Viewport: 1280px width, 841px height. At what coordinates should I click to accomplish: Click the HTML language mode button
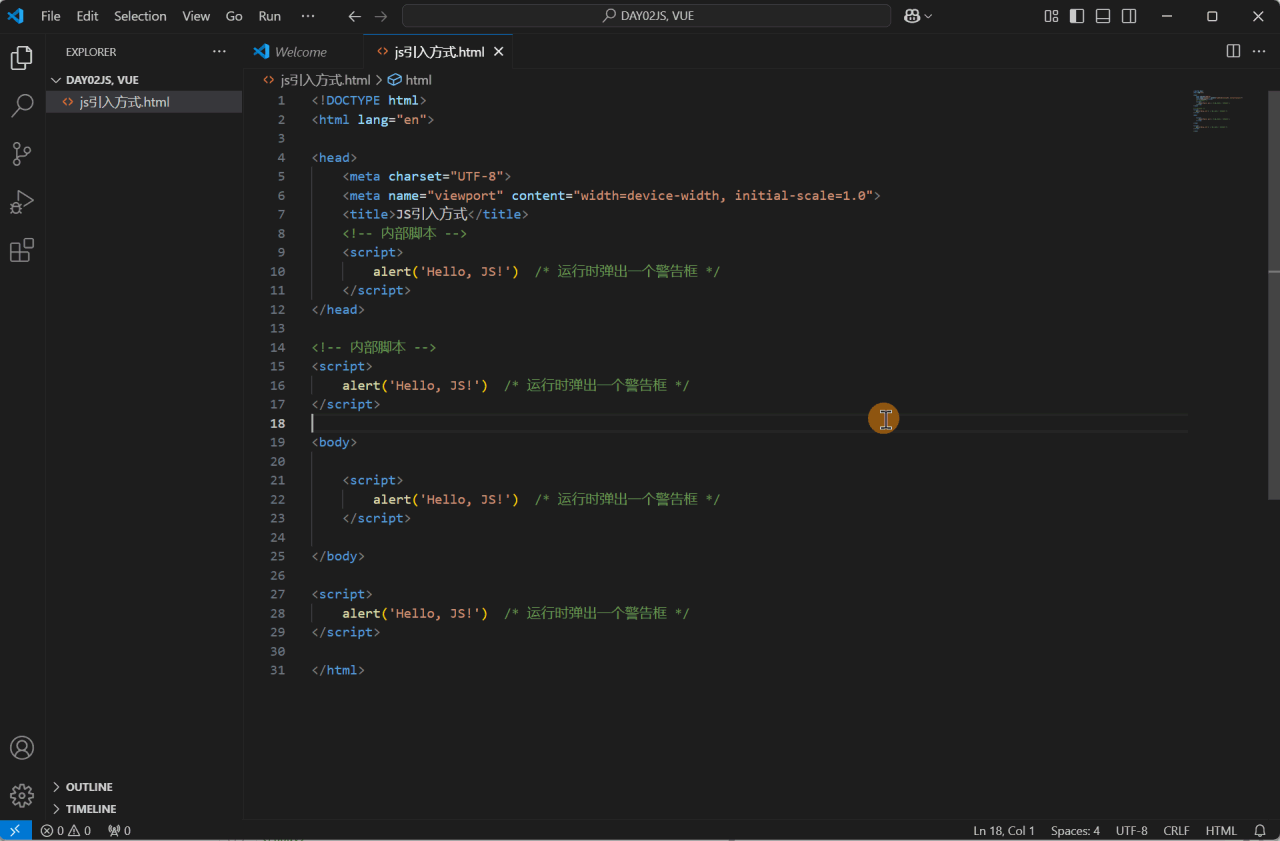pos(1221,831)
